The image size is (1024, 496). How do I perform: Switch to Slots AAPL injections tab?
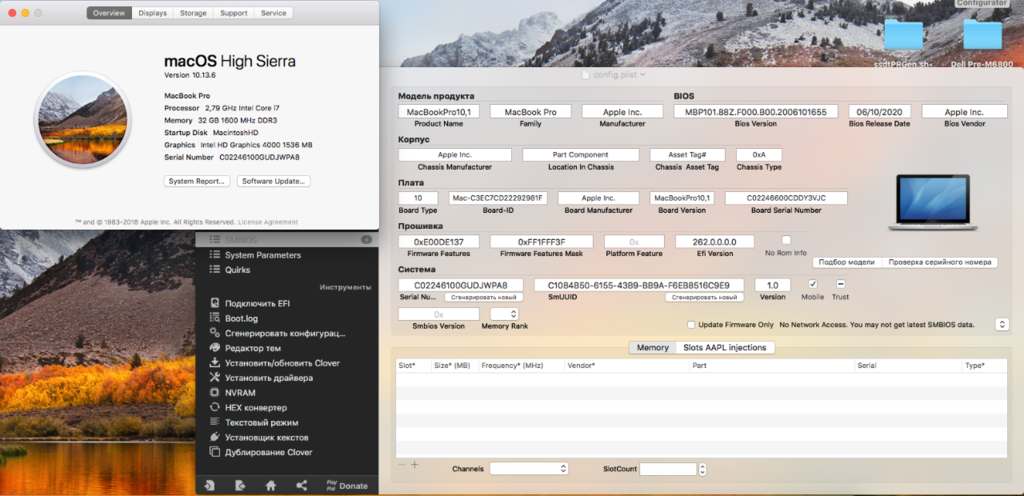pos(725,347)
